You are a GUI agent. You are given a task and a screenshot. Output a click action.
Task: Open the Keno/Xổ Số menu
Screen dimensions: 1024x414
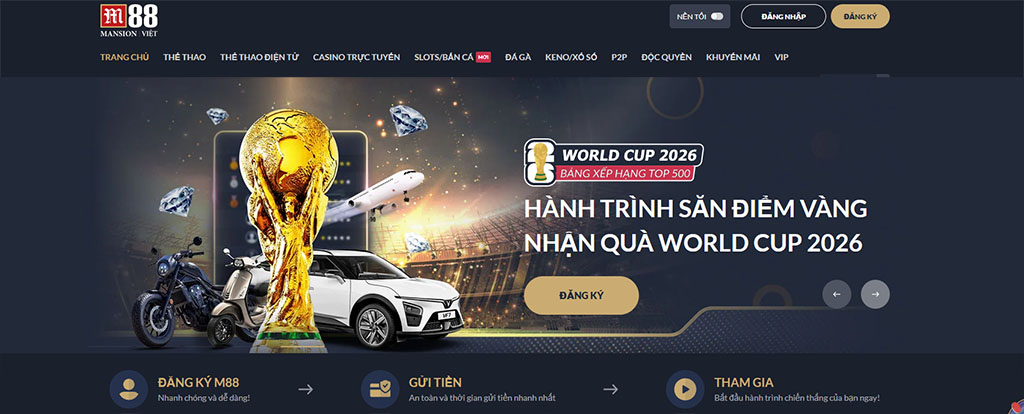click(571, 57)
